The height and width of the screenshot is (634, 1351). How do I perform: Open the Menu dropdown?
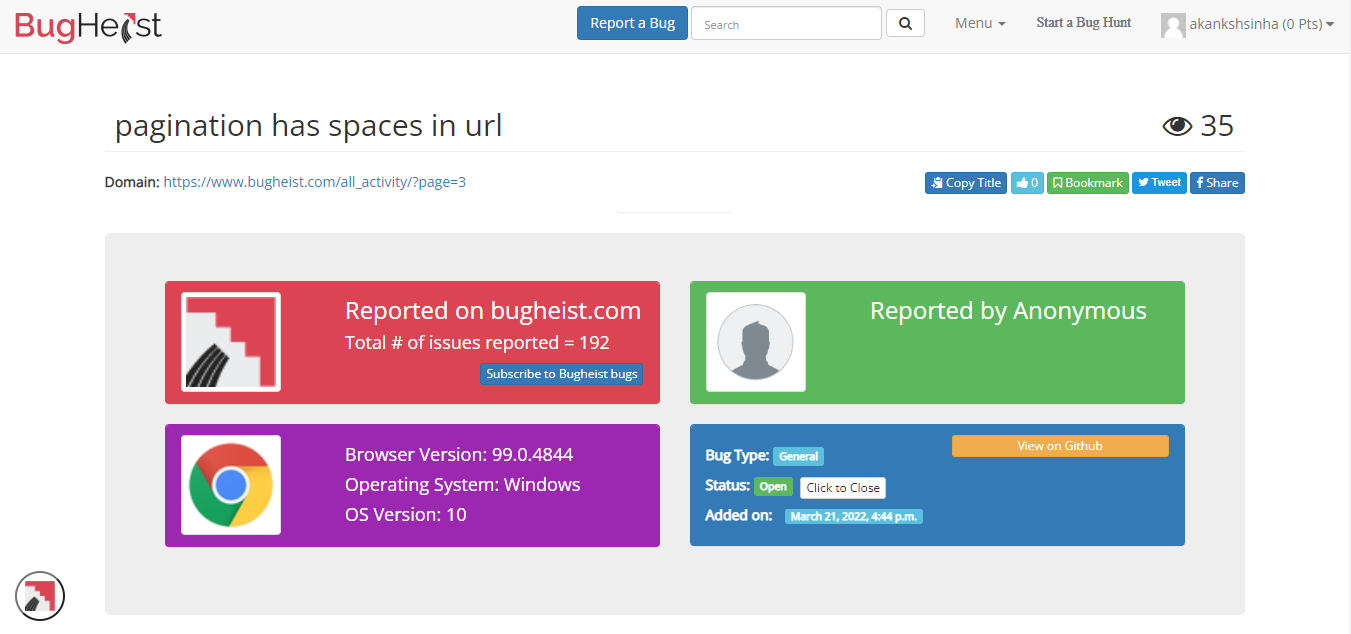click(x=978, y=22)
